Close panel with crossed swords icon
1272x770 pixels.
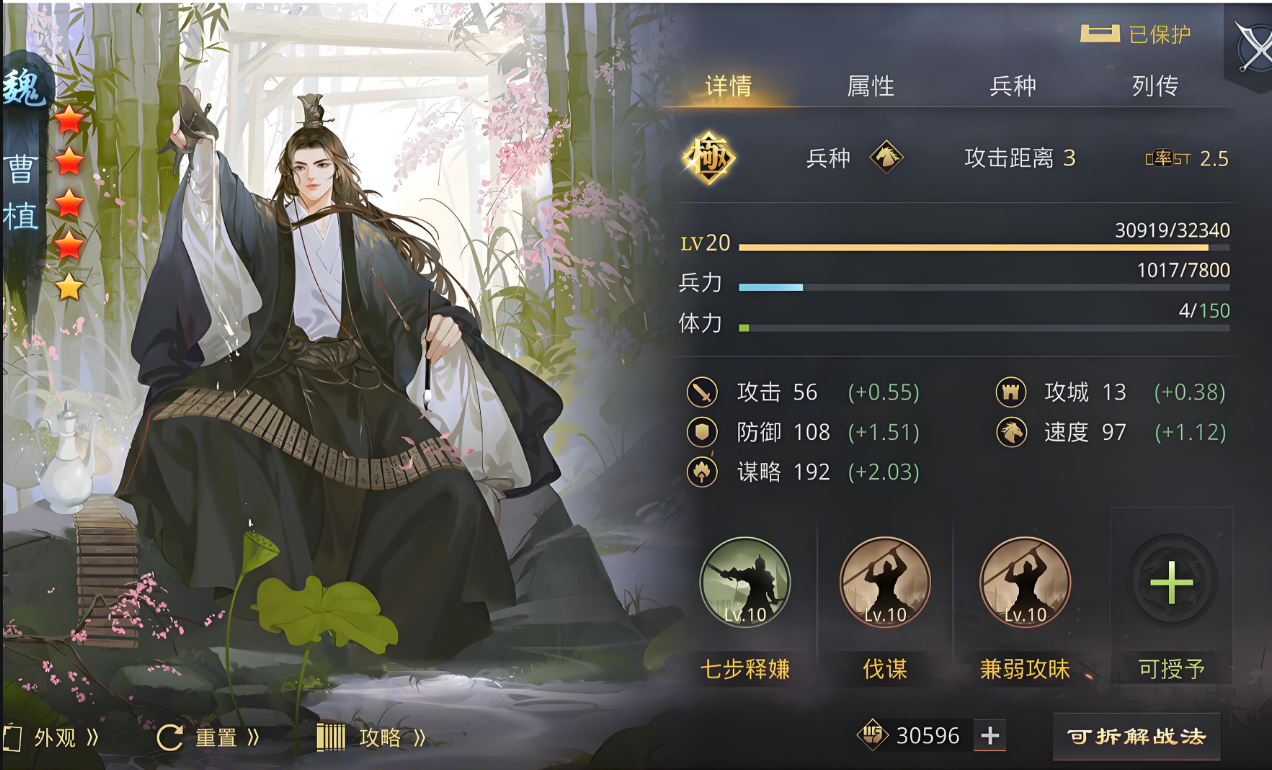click(1252, 44)
